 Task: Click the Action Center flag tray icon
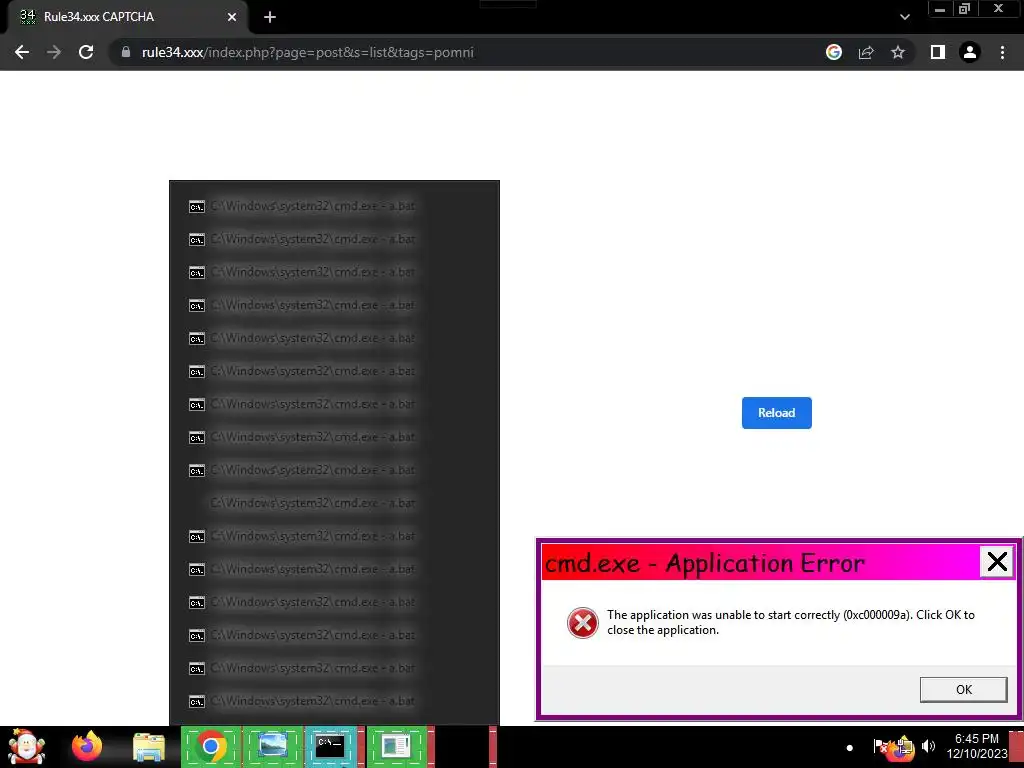(880, 746)
